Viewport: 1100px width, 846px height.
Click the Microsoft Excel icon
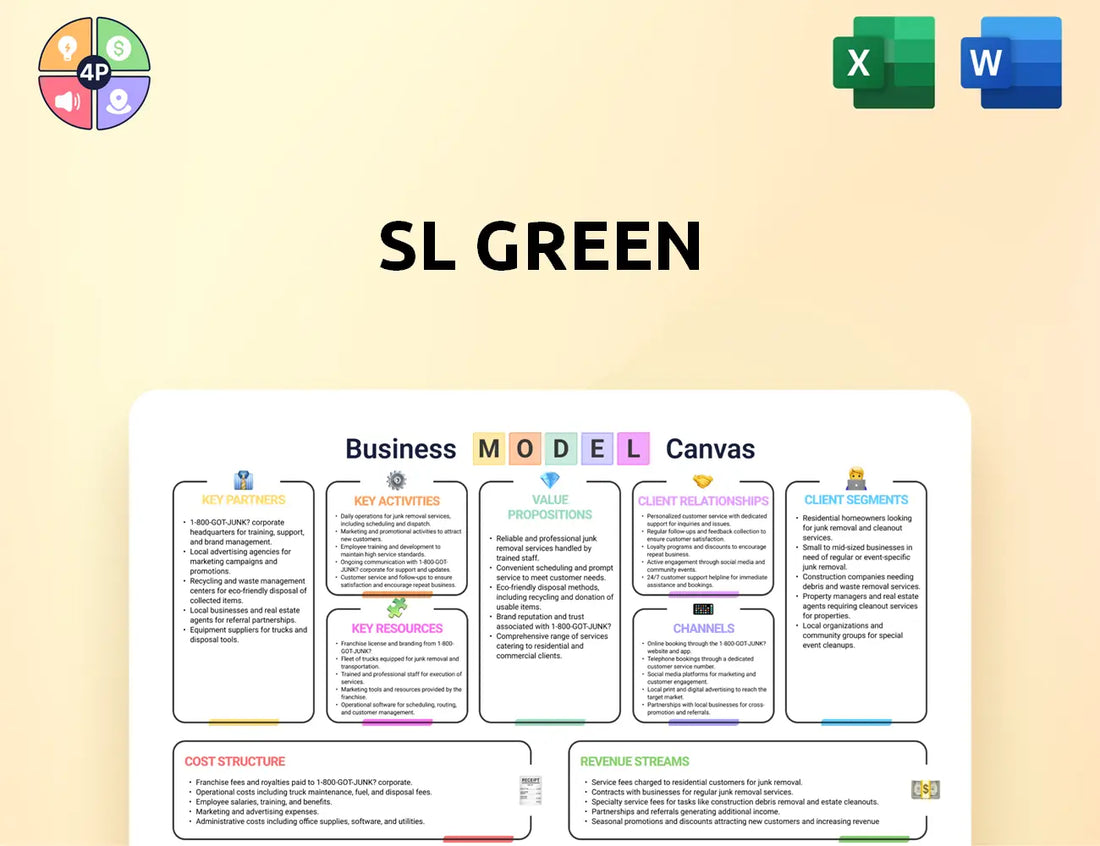[x=884, y=62]
